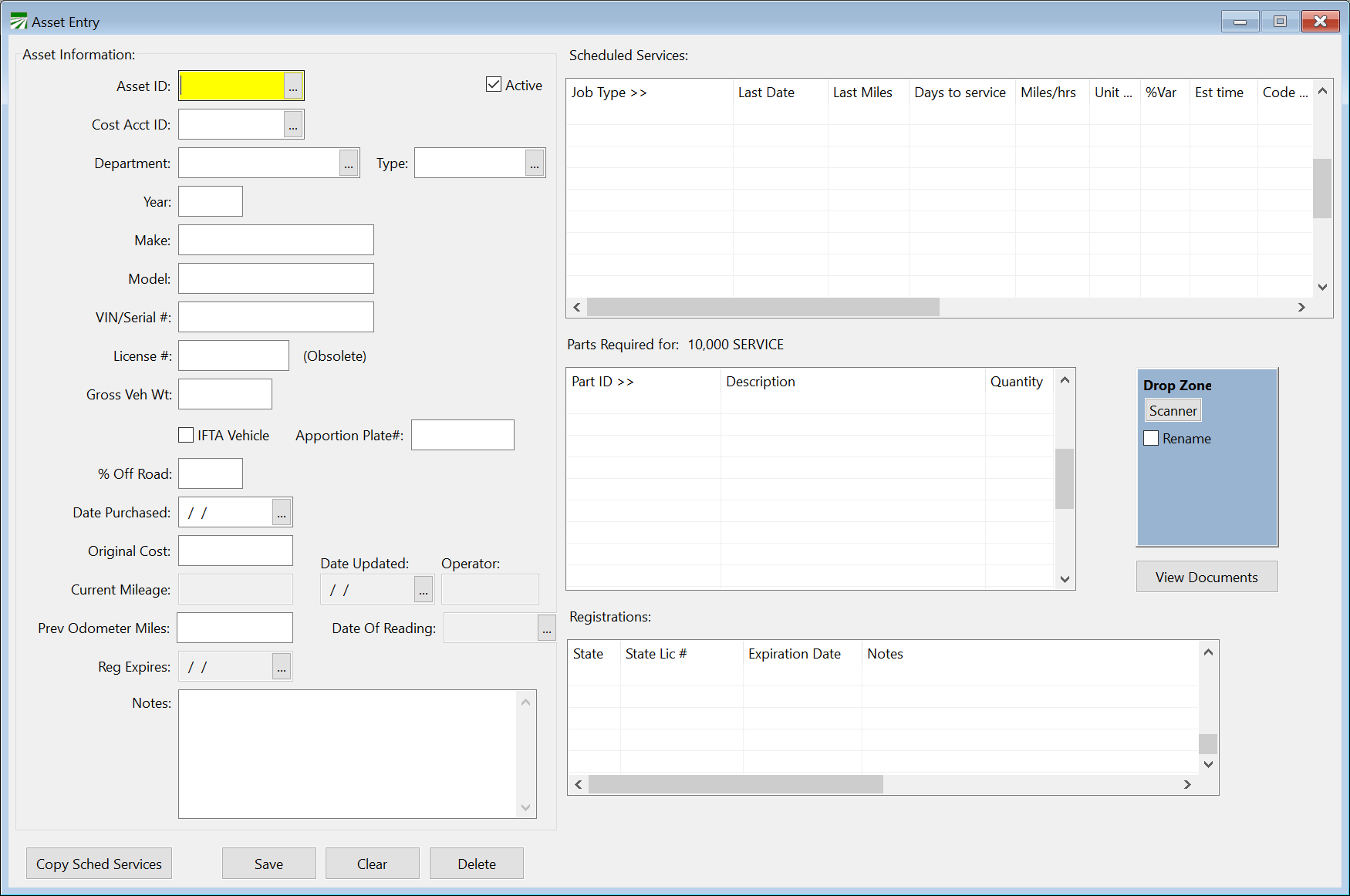Click the View Documents button
The width and height of the screenshot is (1350, 896).
point(1207,577)
